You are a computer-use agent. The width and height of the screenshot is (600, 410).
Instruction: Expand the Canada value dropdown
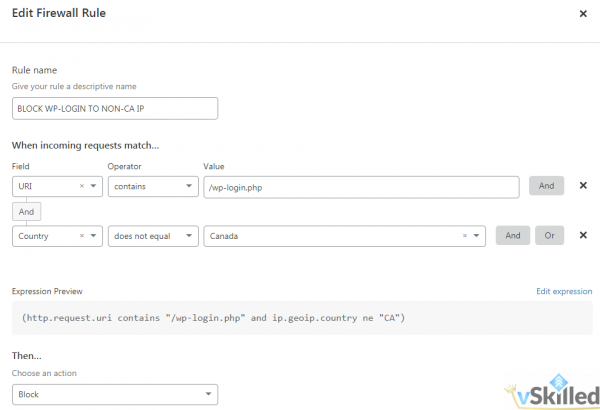[x=476, y=236]
